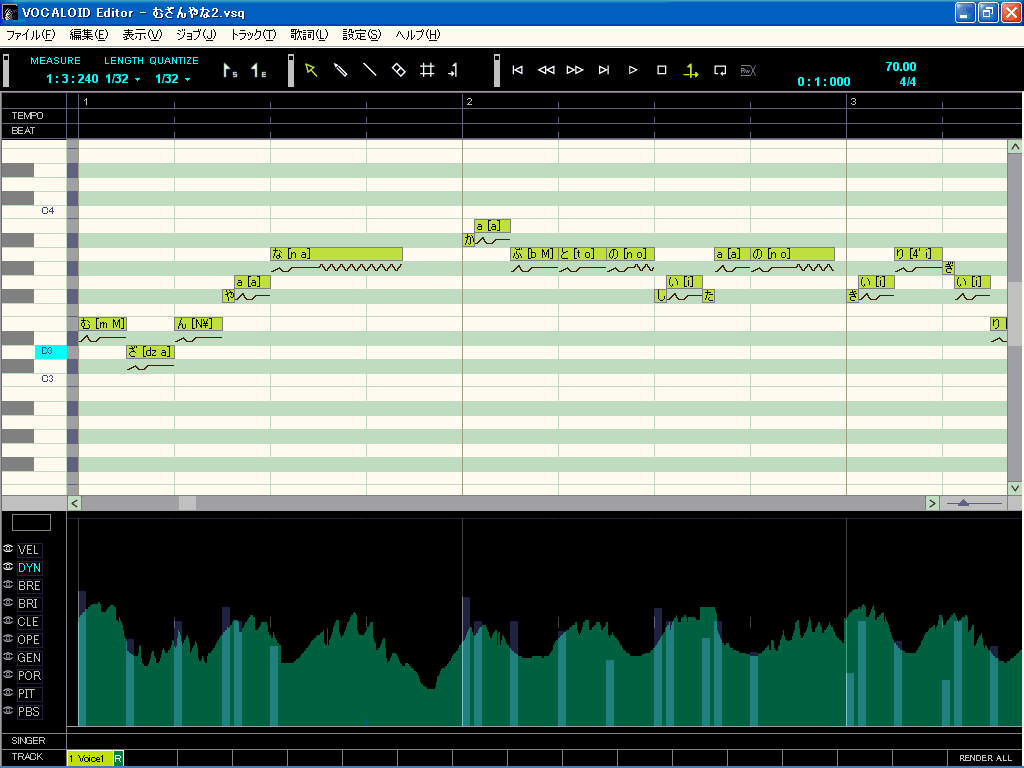Image resolution: width=1024 pixels, height=768 pixels.
Task: Select the BRE control parameter button
Action: point(29,585)
